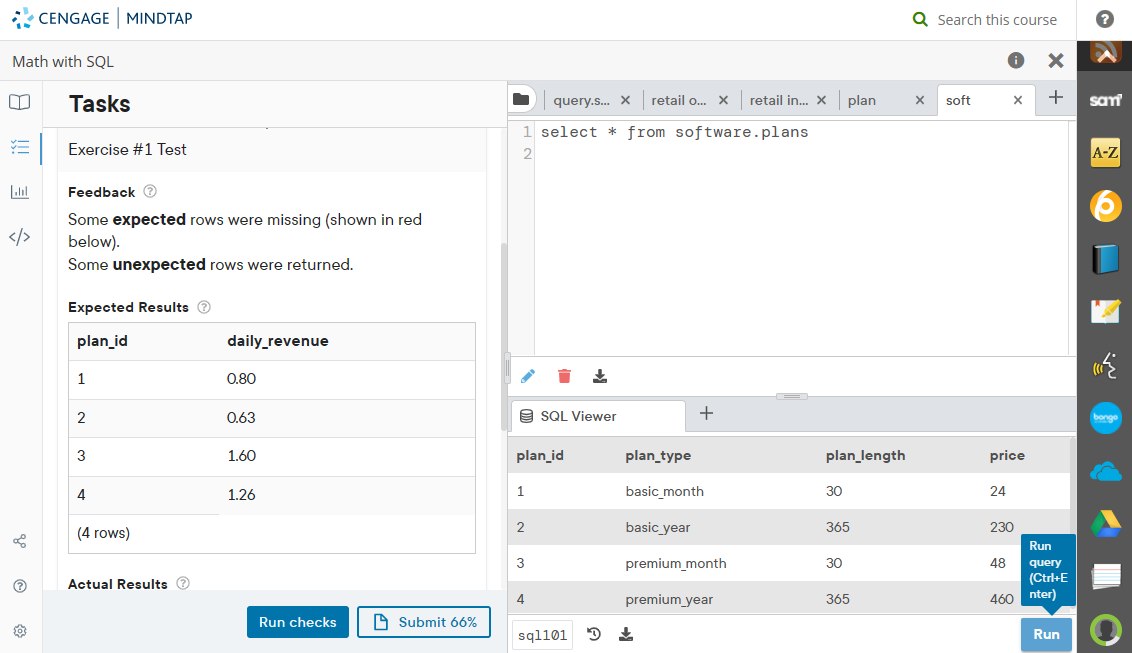Screen dimensions: 1132x653
Task: Open the share icon in left sidebar
Action: [x=19, y=540]
